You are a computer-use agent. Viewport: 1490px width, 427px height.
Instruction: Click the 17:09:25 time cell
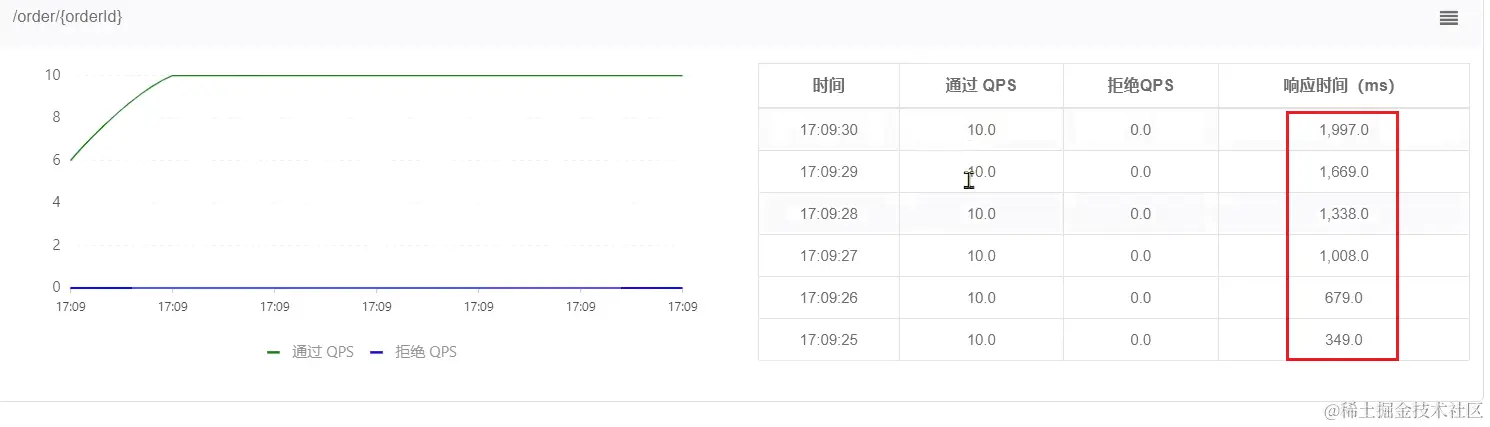pos(829,340)
